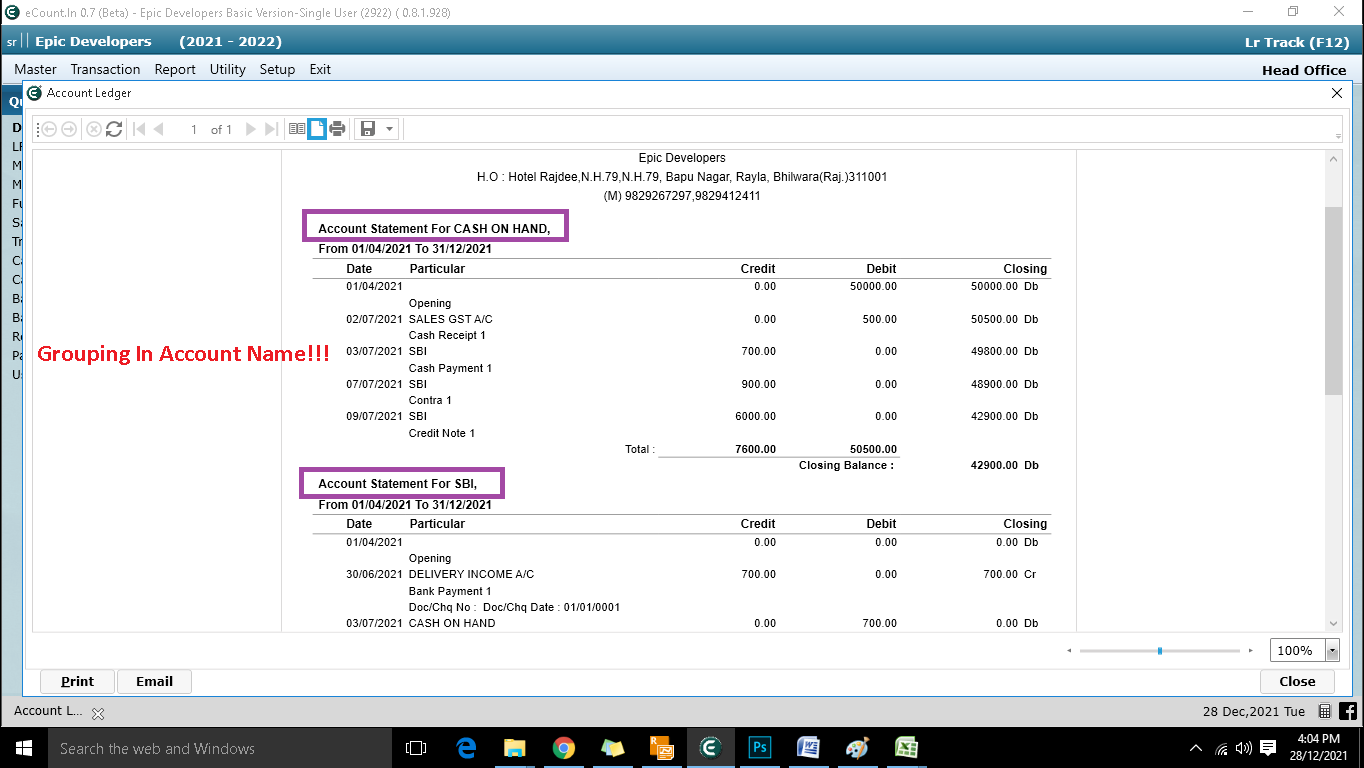
Task: Open the Report menu
Action: click(175, 69)
